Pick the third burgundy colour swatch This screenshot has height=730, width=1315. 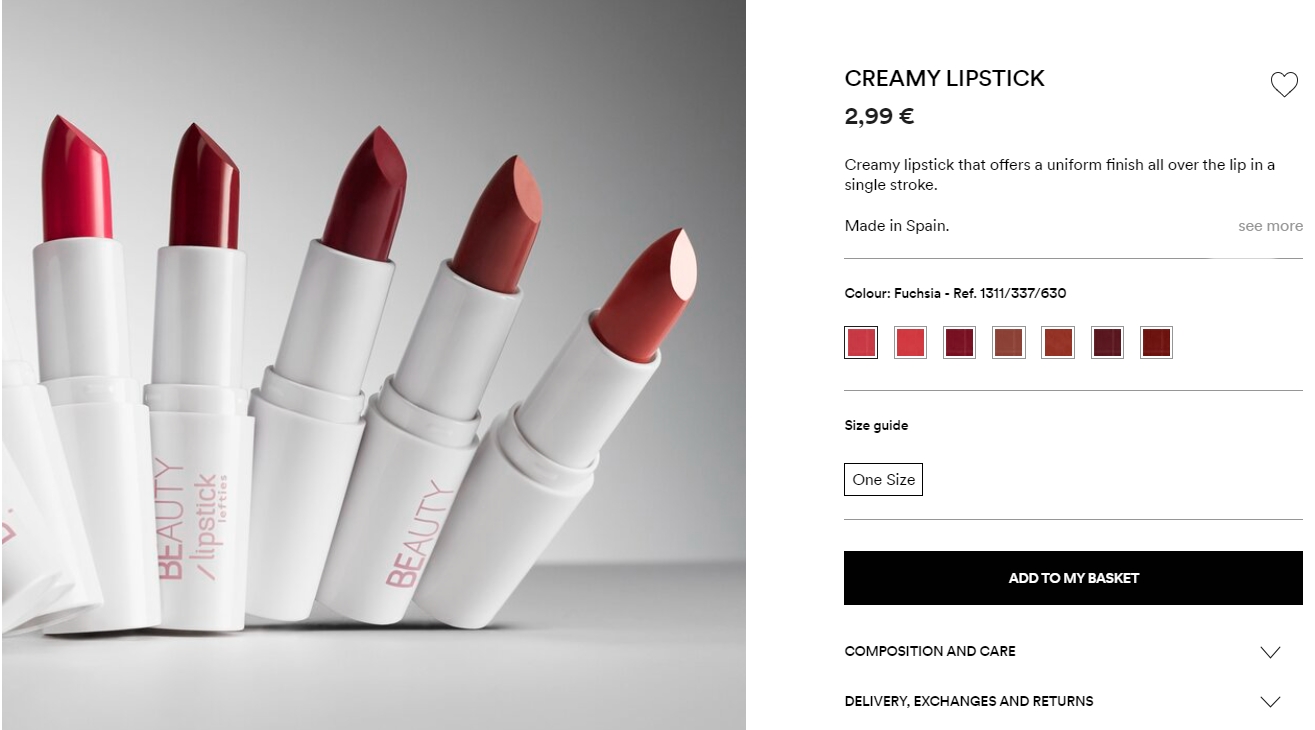click(959, 343)
